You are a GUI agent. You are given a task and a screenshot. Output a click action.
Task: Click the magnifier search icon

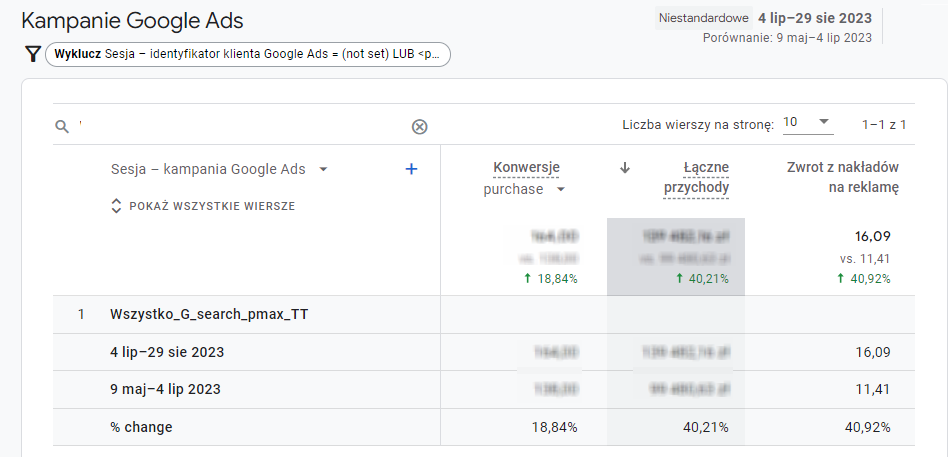62,126
